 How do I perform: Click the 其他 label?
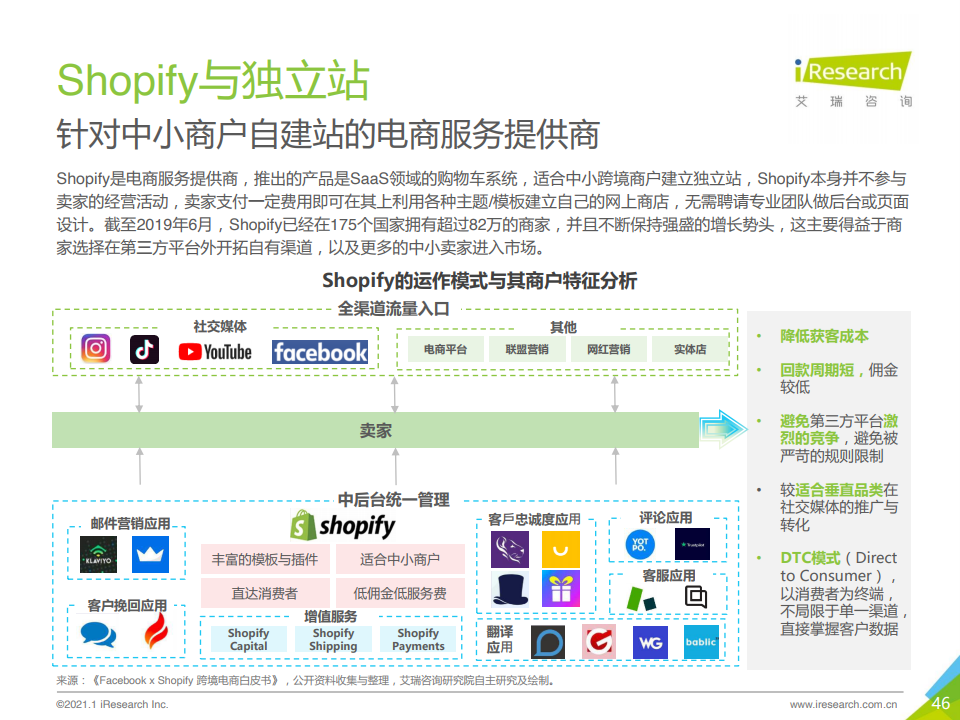point(563,328)
